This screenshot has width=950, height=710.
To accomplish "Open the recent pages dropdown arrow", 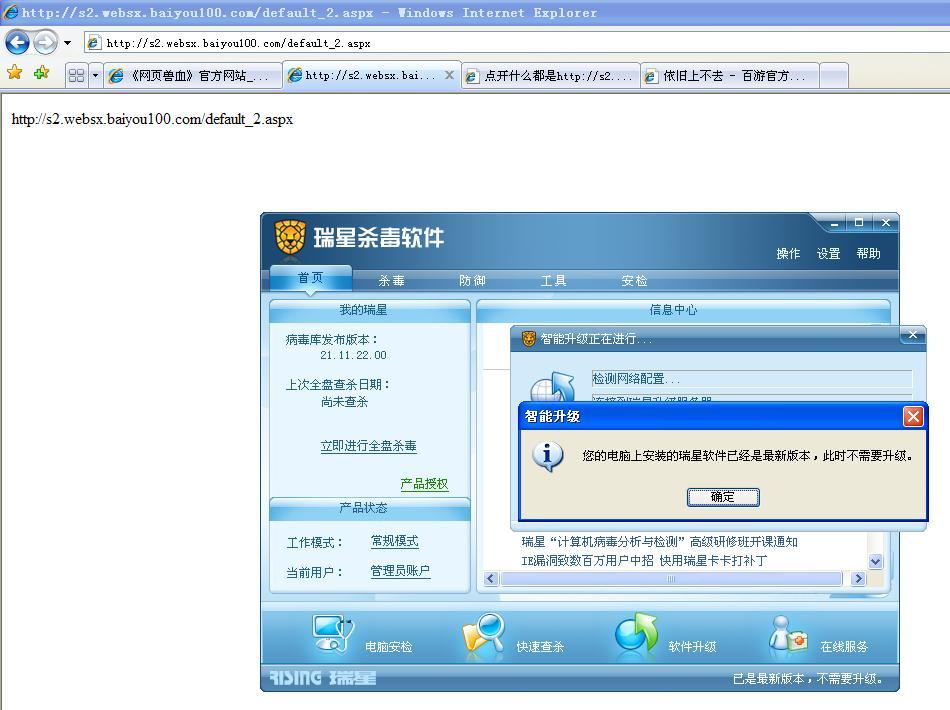I will click(67, 43).
